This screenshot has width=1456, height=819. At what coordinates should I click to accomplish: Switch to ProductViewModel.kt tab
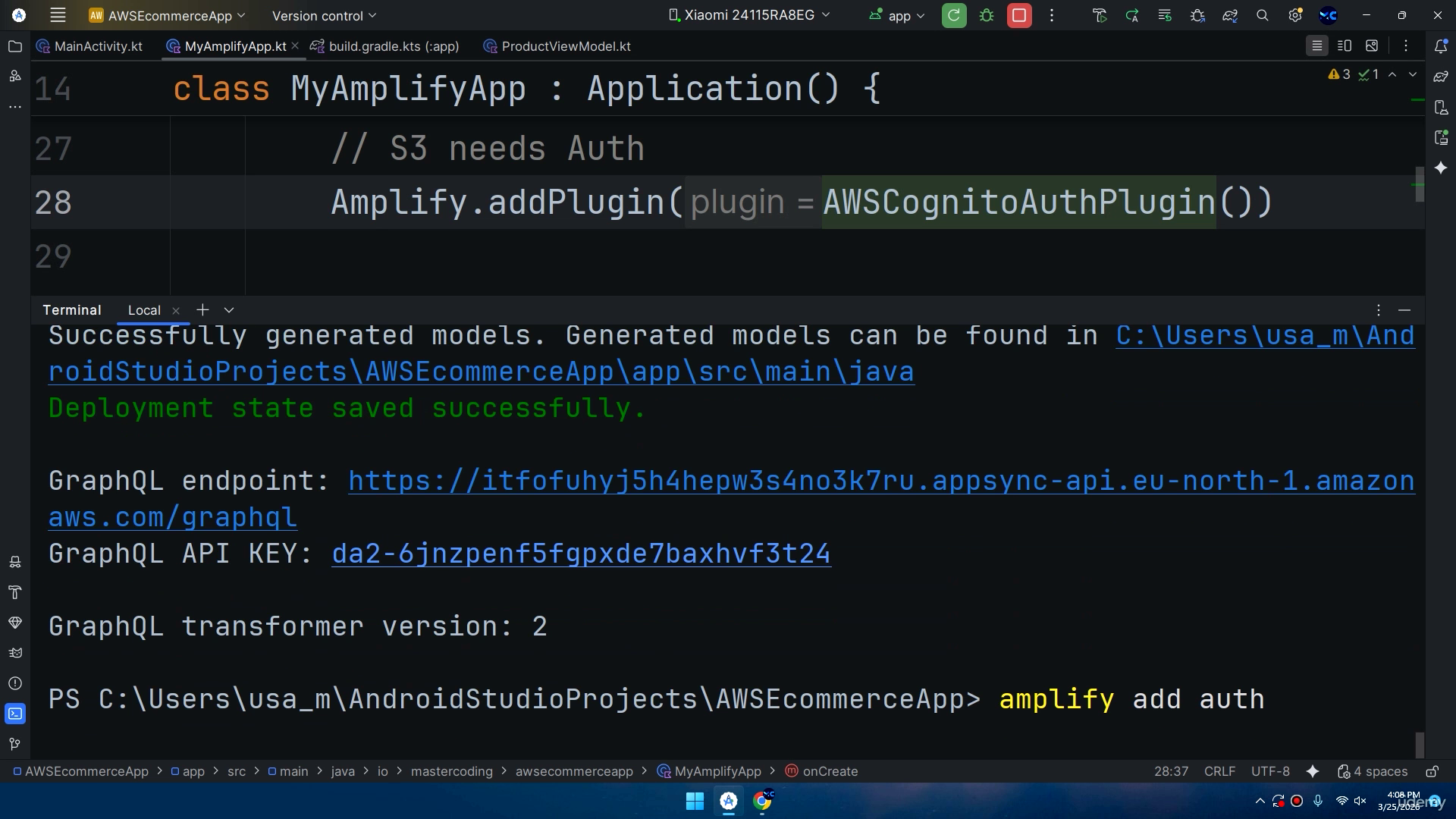557,46
